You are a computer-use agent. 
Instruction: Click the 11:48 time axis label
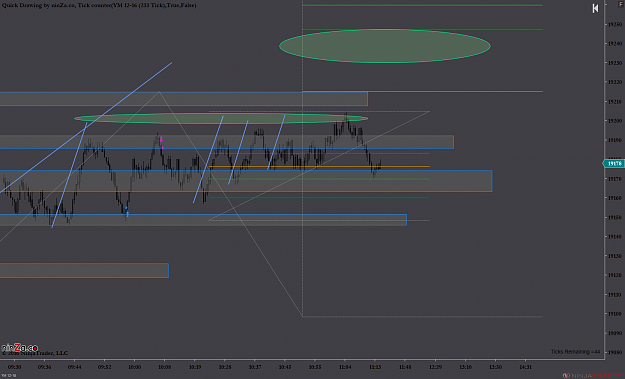click(x=405, y=367)
